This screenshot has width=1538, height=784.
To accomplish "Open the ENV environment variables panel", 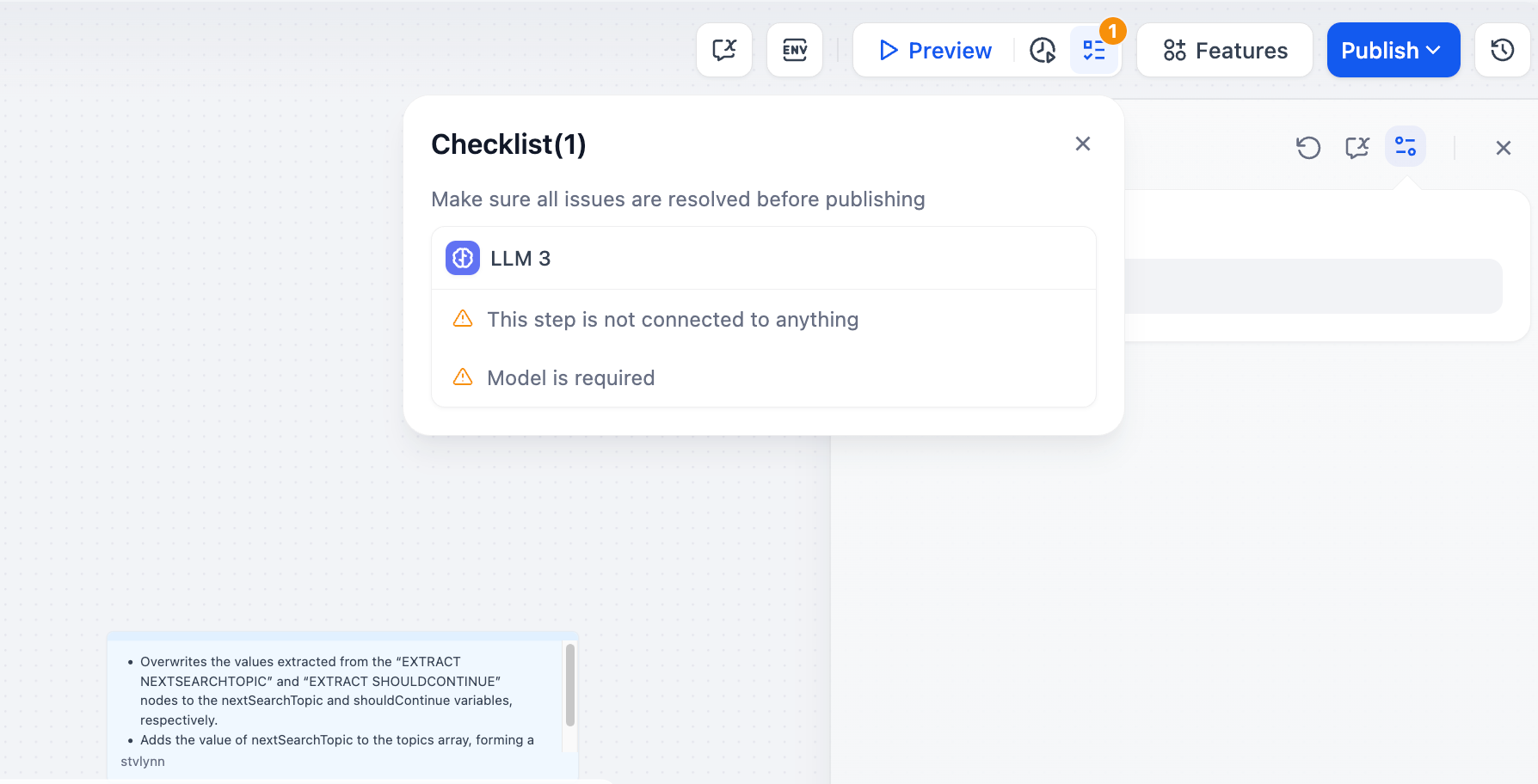I will pos(794,50).
